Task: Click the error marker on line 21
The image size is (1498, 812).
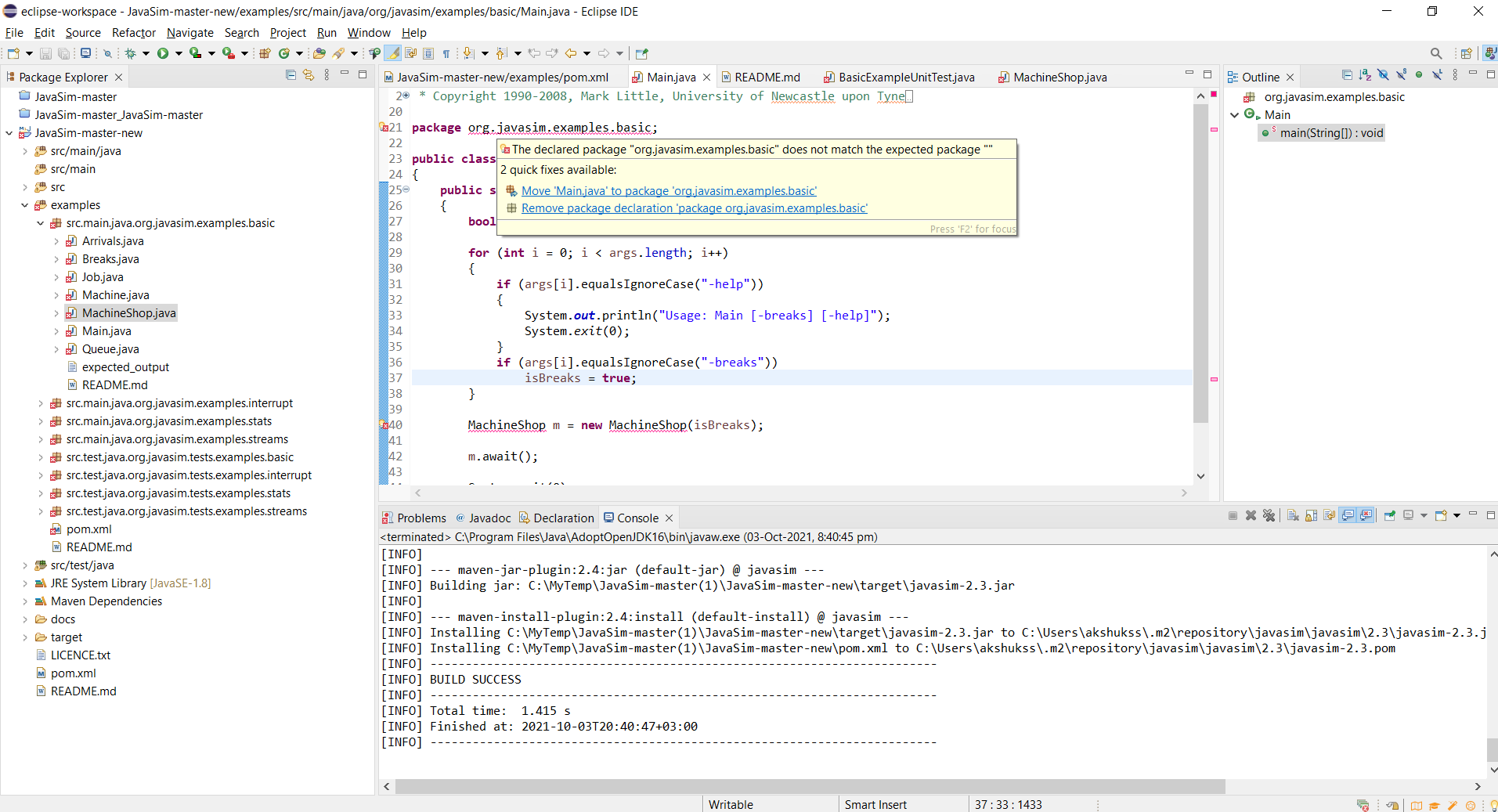Action: 384,127
